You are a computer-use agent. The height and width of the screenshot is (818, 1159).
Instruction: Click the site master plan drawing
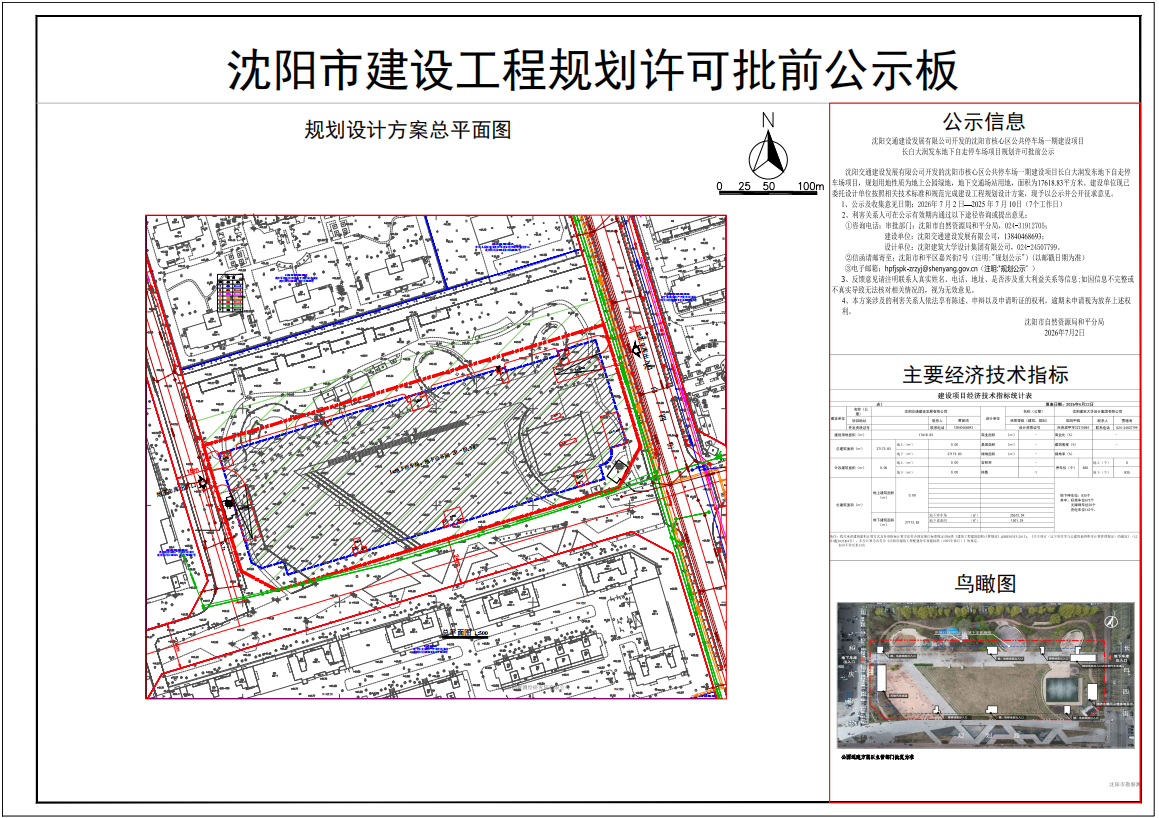point(436,457)
